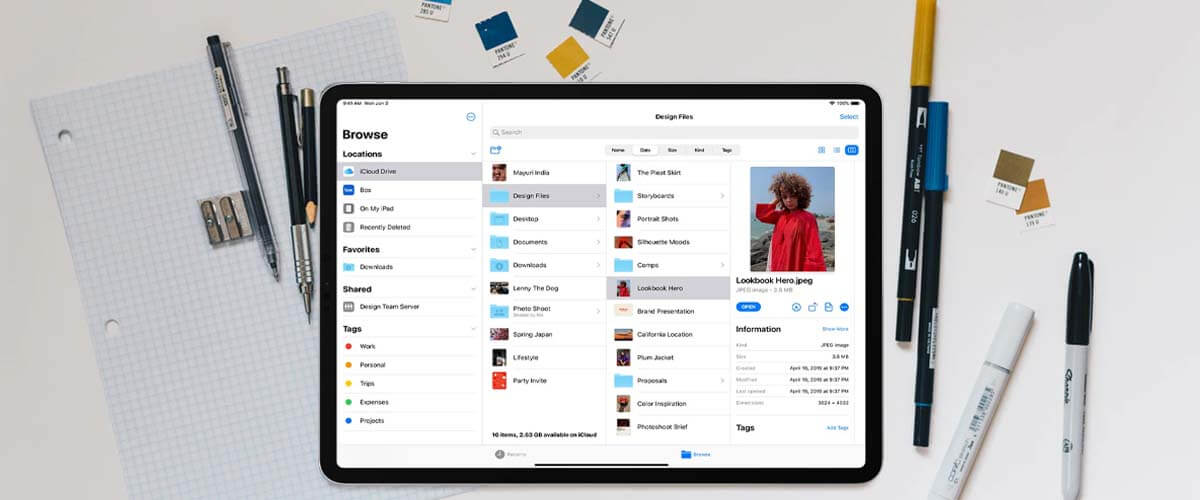Image resolution: width=1200 pixels, height=500 pixels.
Task: Open the Plum Jacket file
Action: [668, 357]
